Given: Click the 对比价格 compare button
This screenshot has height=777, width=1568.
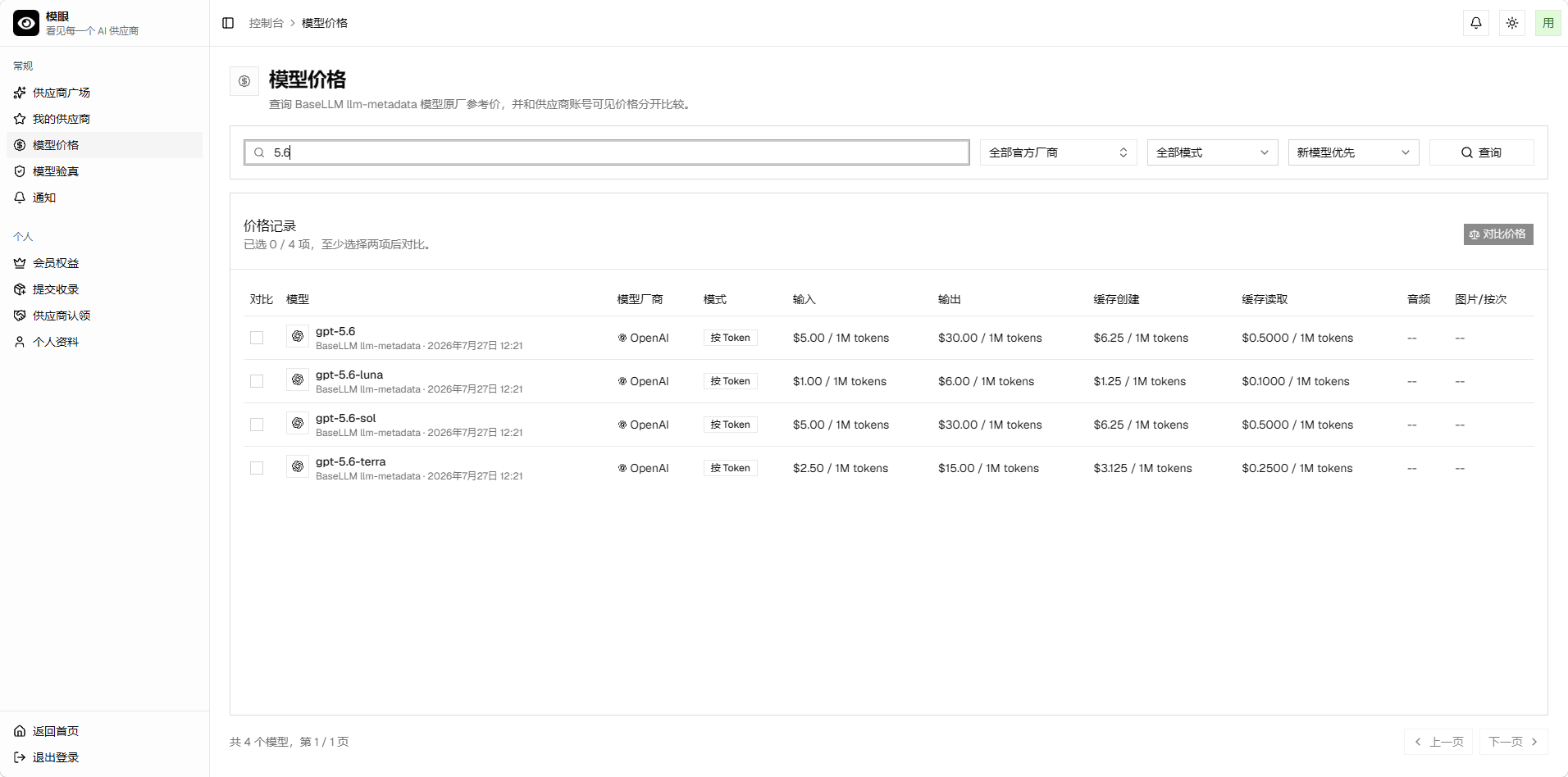Looking at the screenshot, I should [1498, 234].
